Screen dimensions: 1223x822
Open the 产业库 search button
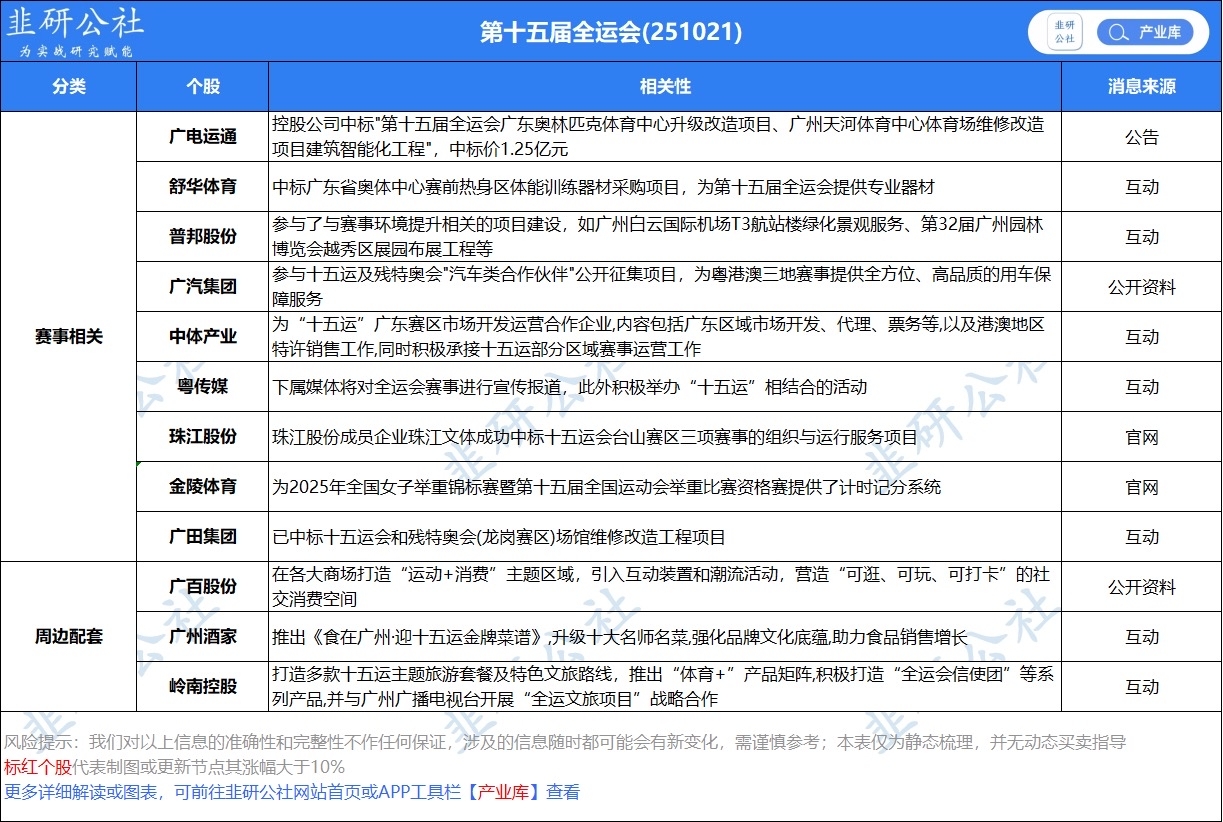click(x=1145, y=32)
